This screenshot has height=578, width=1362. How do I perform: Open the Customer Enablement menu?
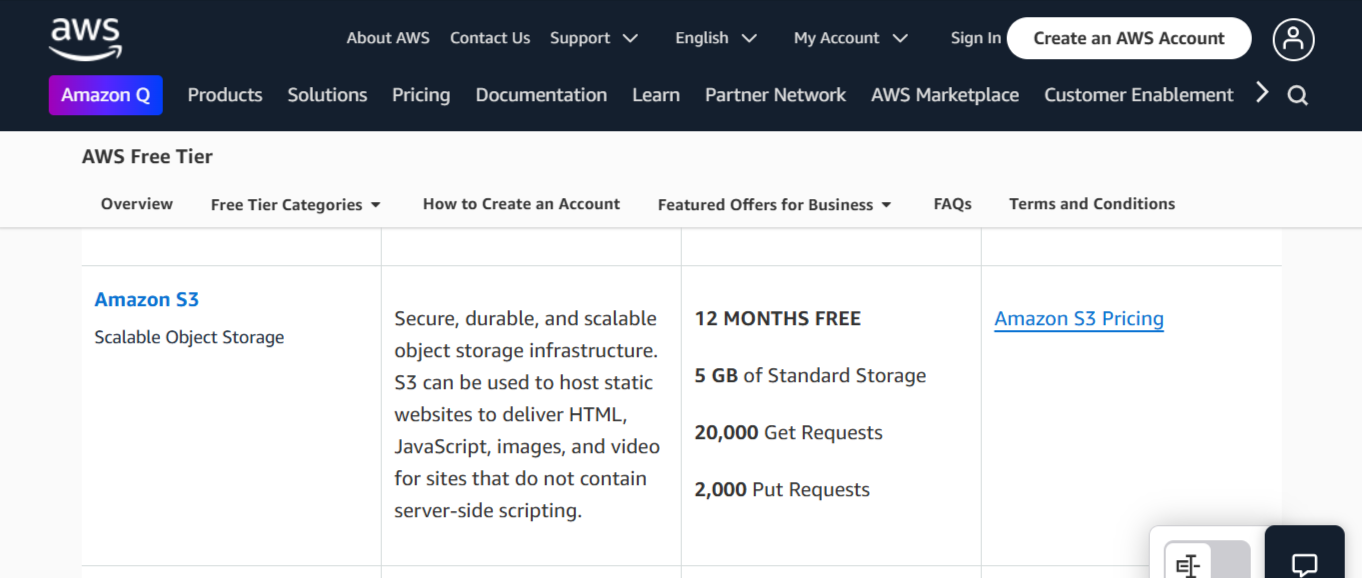pyautogui.click(x=1139, y=95)
